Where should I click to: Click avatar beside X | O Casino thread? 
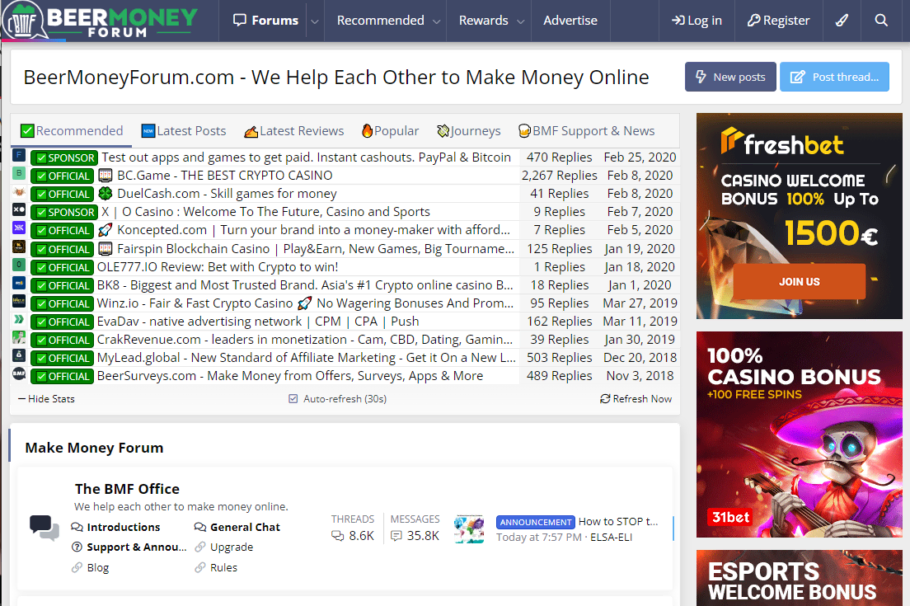click(19, 210)
